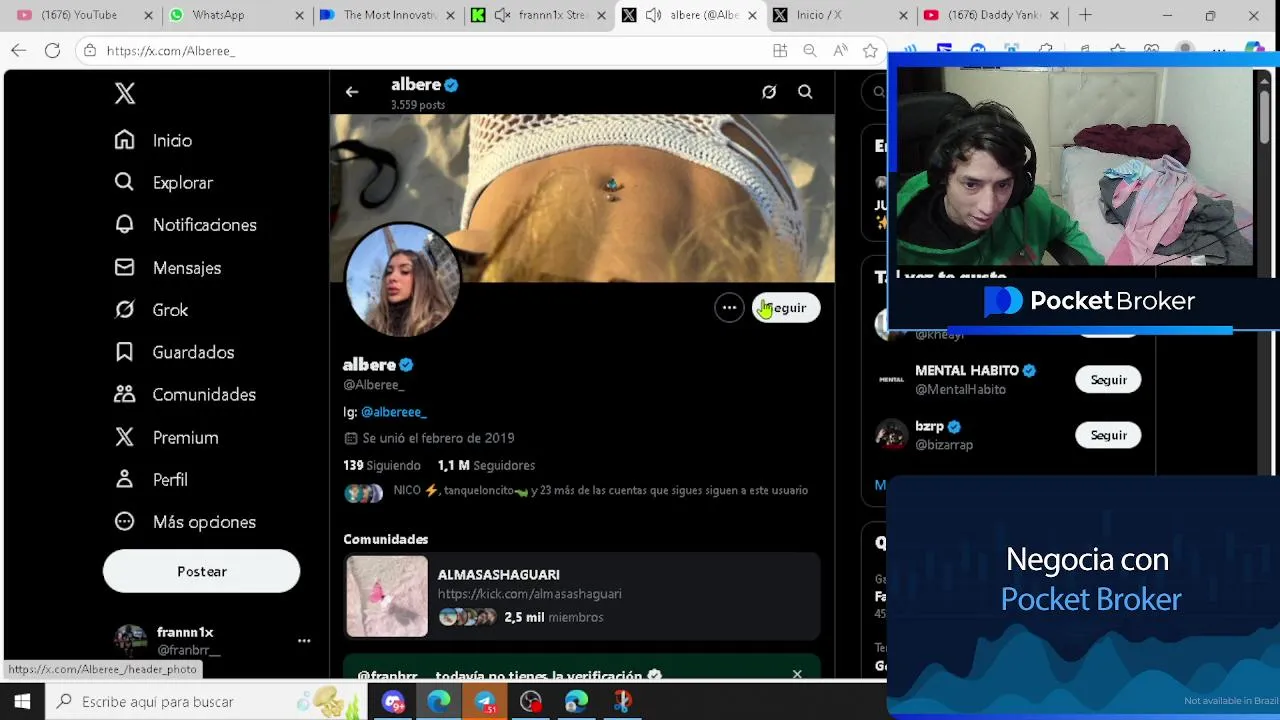This screenshot has width=1280, height=720.
Task: Click the bzrp avatar
Action: click(891, 435)
